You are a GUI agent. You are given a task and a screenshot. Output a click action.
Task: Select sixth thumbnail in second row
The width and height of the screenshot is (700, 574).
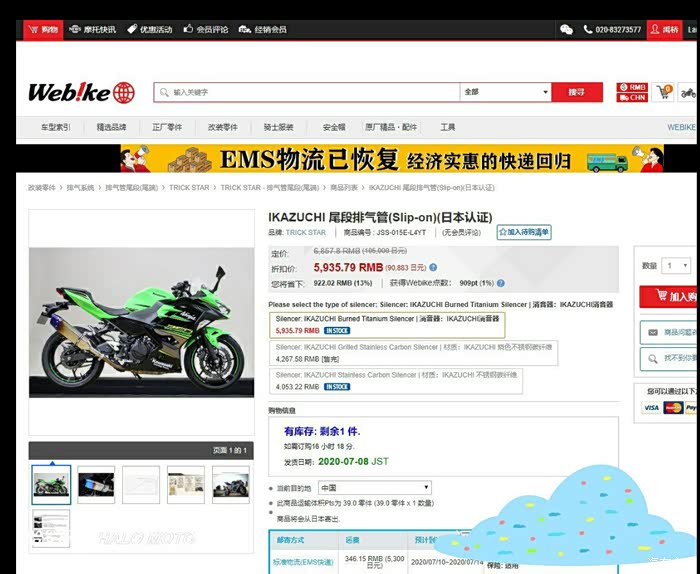(x=51, y=528)
